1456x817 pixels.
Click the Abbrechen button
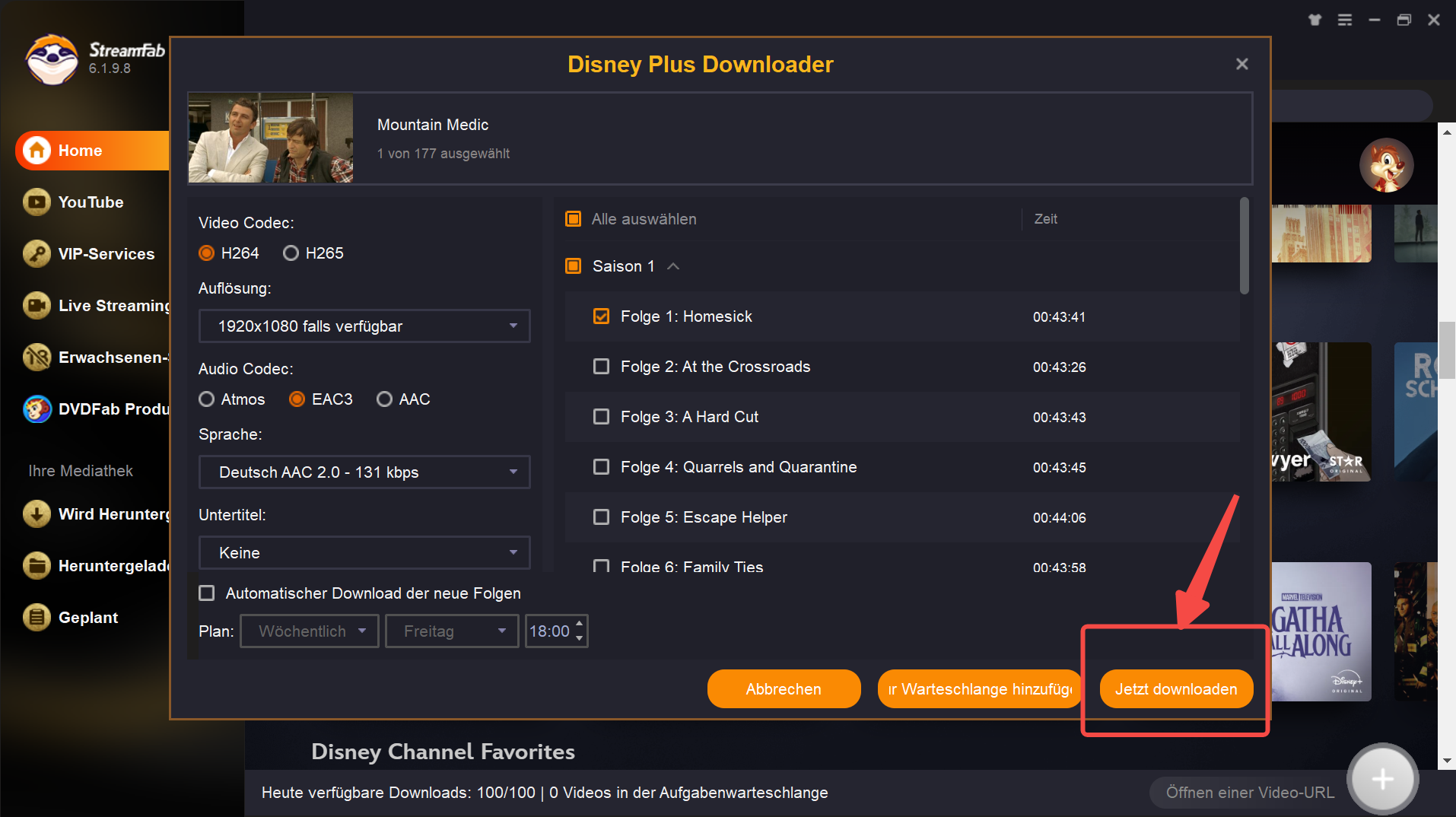(x=784, y=689)
